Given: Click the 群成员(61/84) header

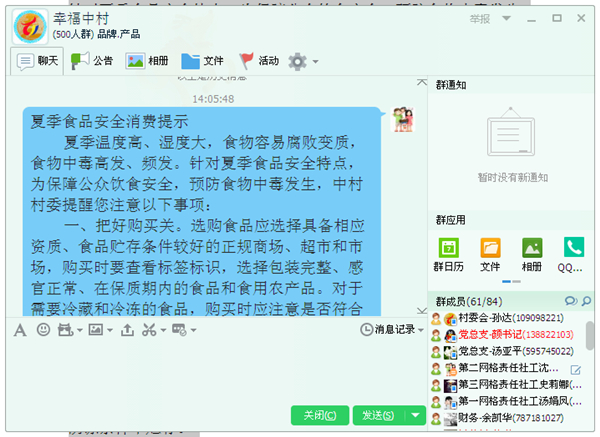Looking at the screenshot, I should (469, 302).
